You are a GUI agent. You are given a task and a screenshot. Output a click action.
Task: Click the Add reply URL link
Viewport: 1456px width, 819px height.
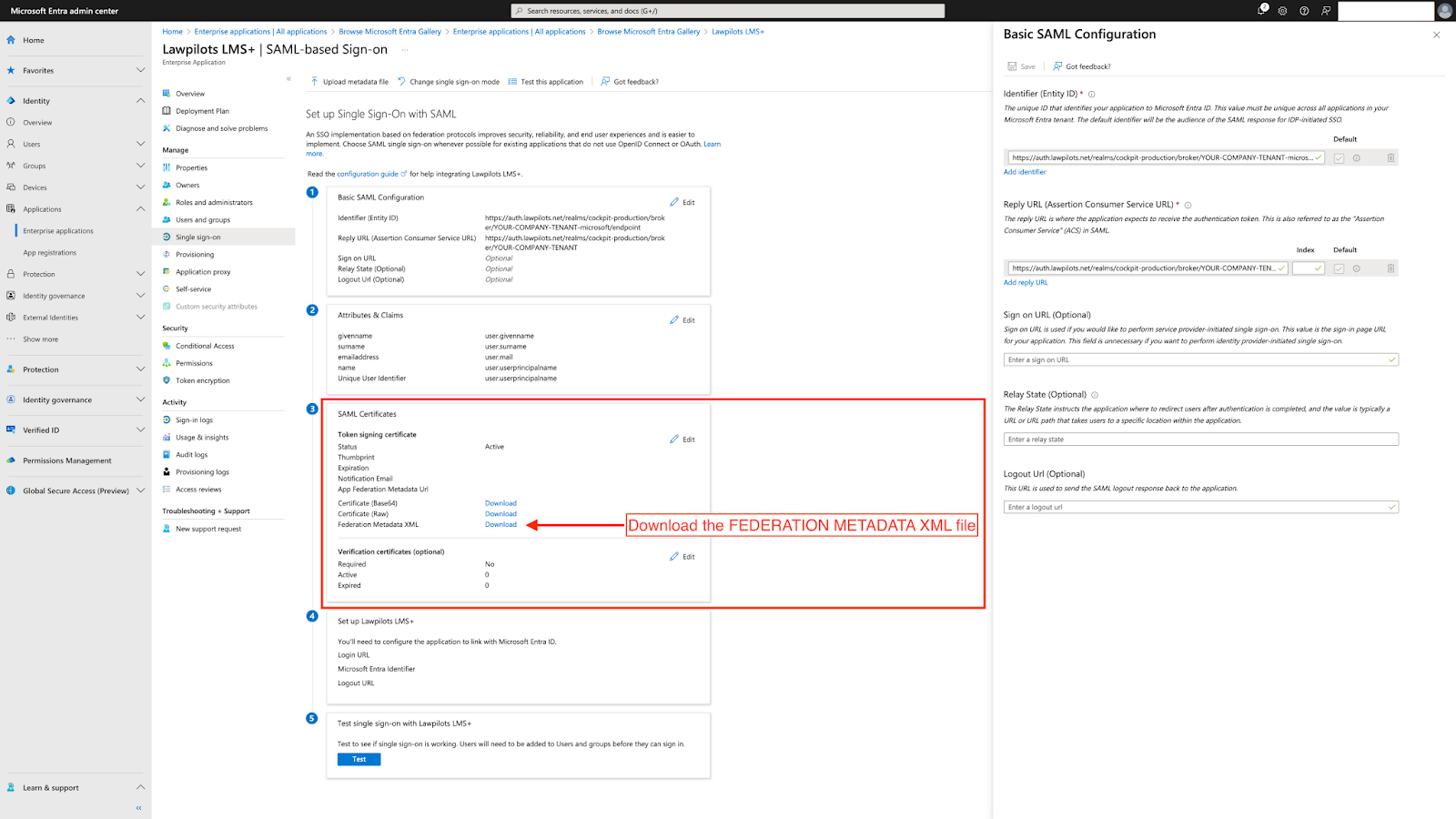(1026, 282)
